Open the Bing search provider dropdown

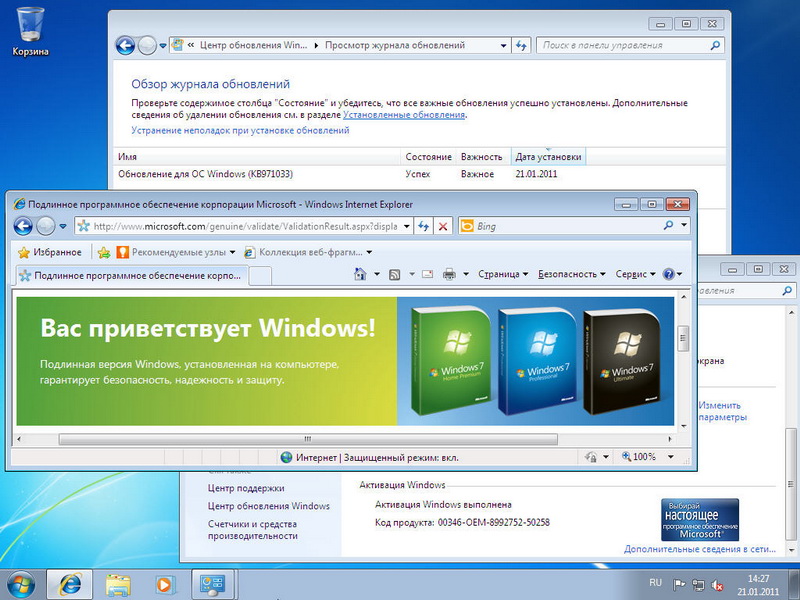684,225
